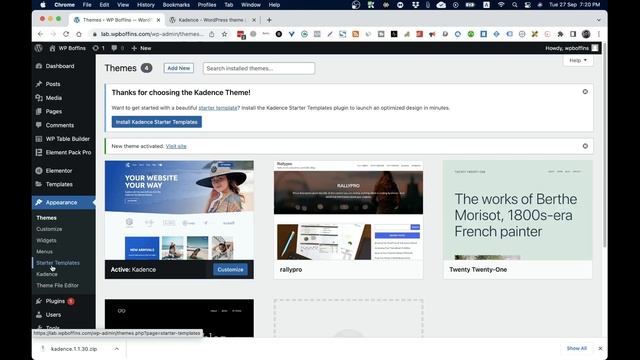Open updates indicator in admin bar
The height and width of the screenshot is (360, 640).
coord(98,48)
